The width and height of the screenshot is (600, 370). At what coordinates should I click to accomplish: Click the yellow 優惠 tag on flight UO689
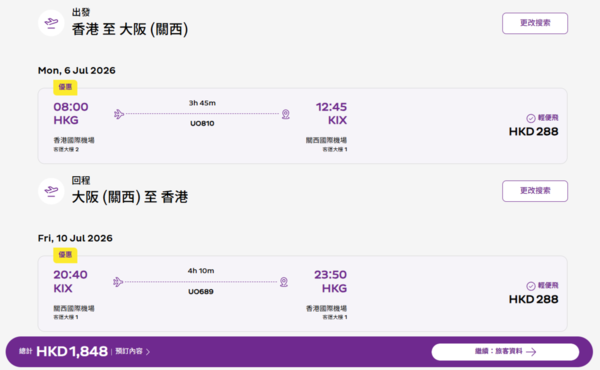coord(65,255)
